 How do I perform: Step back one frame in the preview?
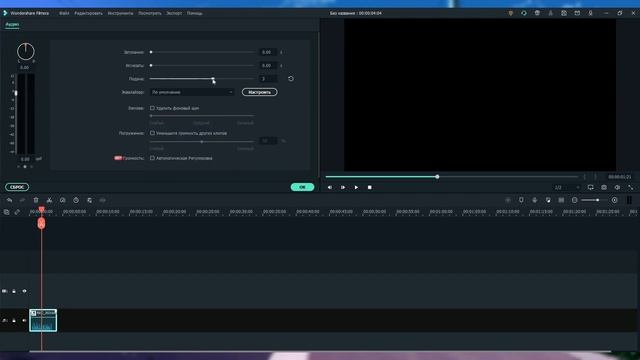tap(330, 187)
